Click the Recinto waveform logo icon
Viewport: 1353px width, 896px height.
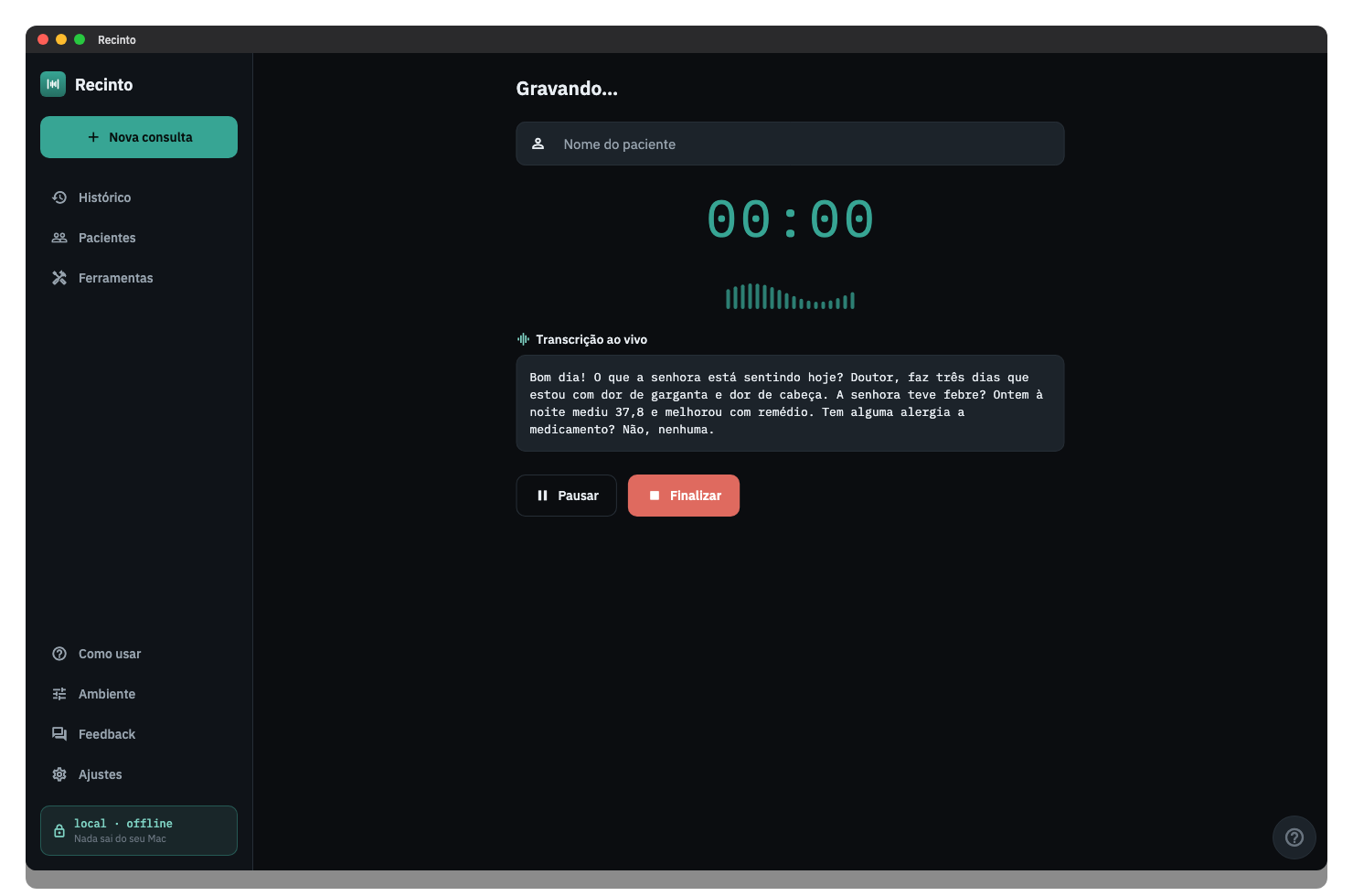click(53, 84)
